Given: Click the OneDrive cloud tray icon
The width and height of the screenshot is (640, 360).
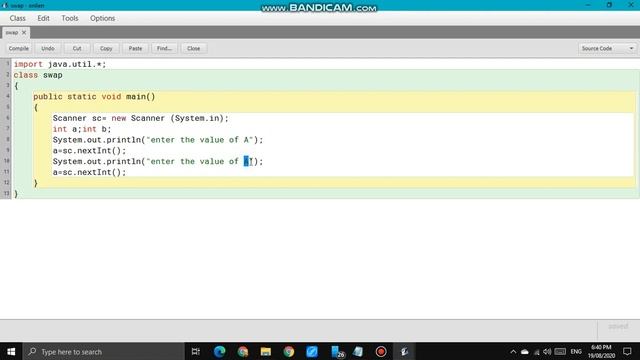Looking at the screenshot, I should [525, 351].
